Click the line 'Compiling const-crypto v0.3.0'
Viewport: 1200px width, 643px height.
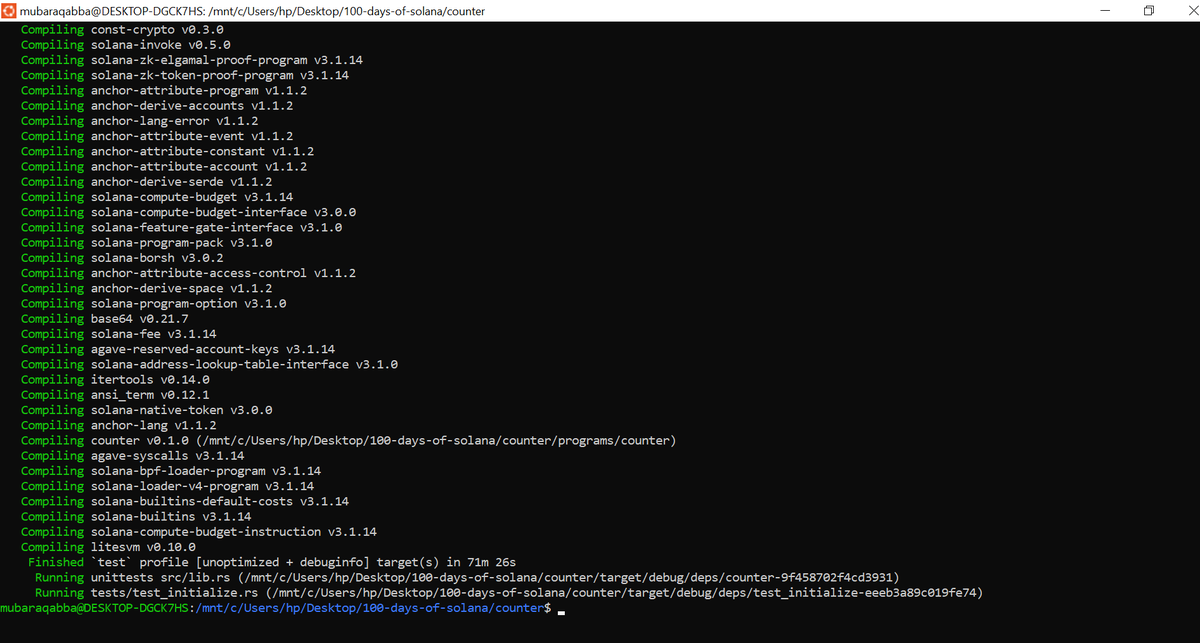[122, 29]
